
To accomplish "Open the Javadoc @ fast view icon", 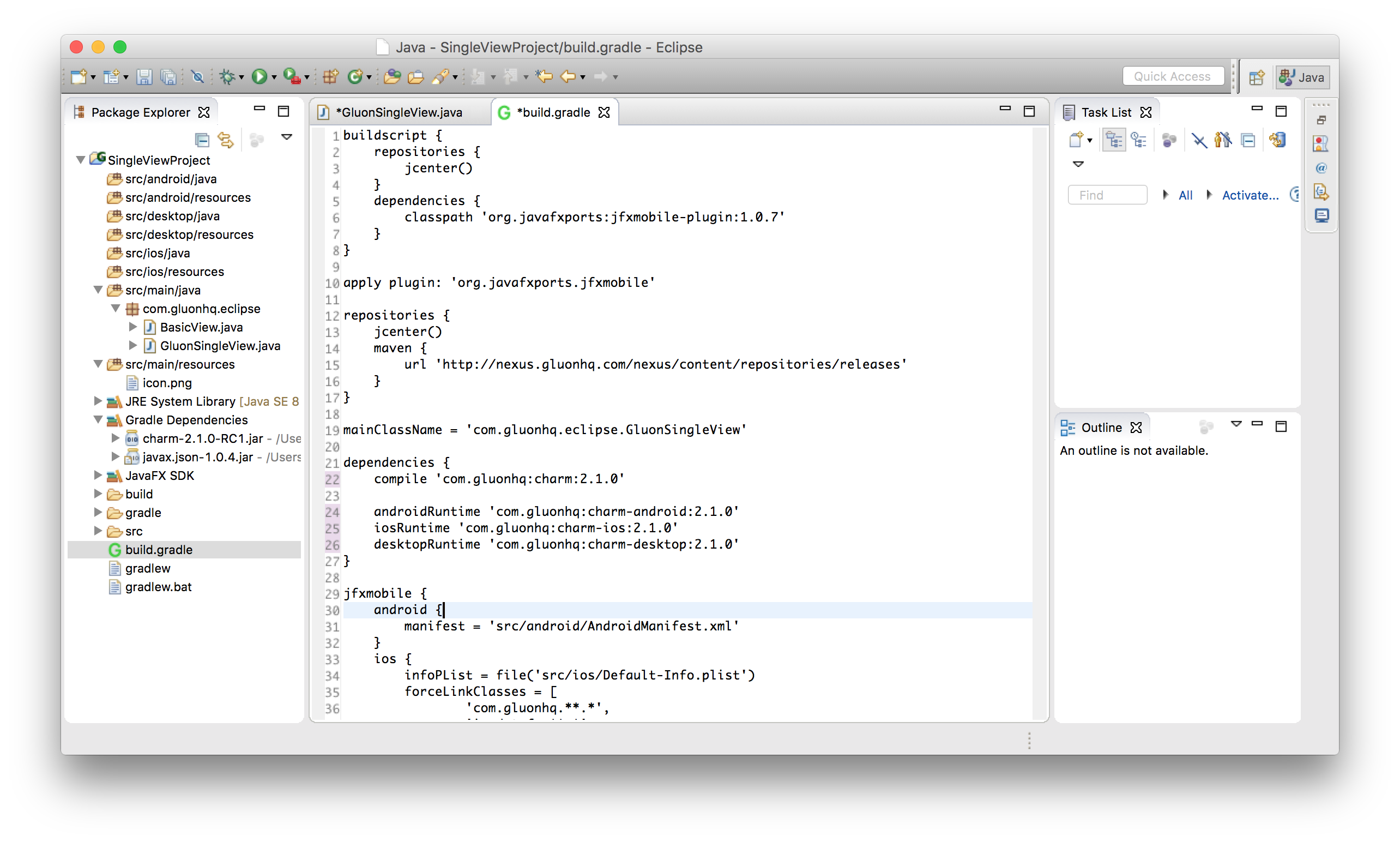I will 1321,168.
